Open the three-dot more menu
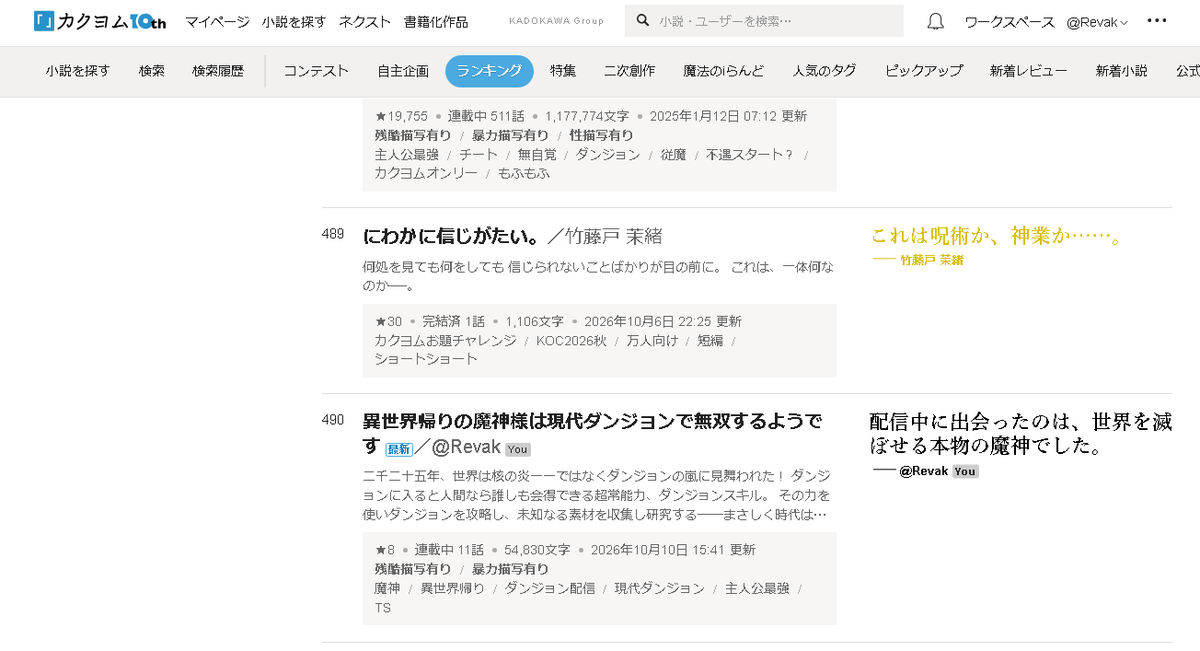Image resolution: width=1200 pixels, height=651 pixels. (1157, 21)
